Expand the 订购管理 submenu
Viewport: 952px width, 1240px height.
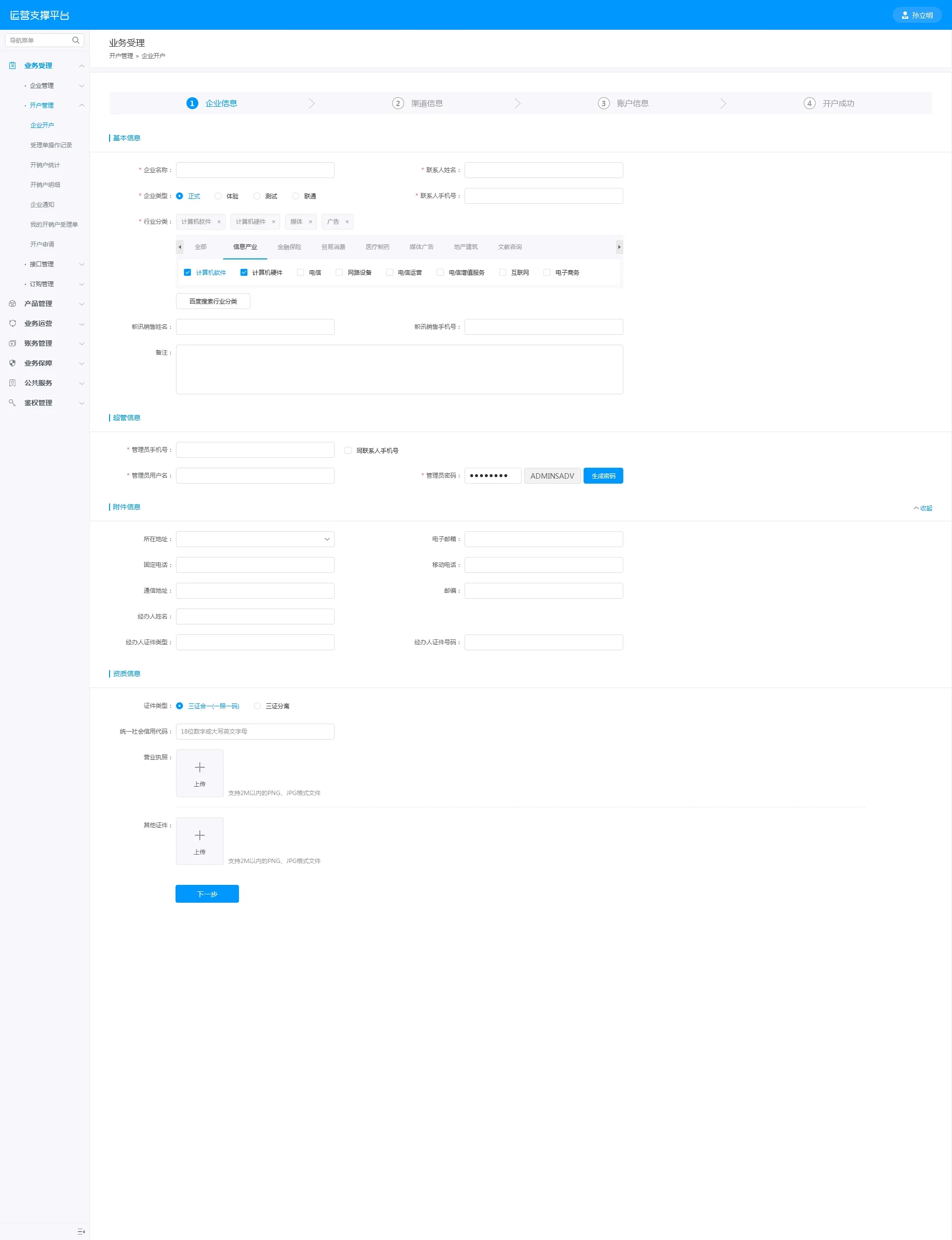[x=82, y=284]
